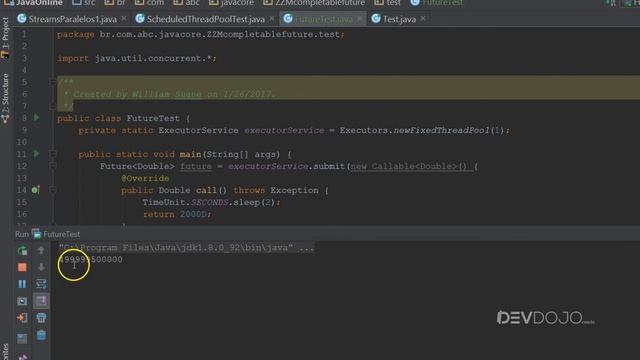Image resolution: width=640 pixels, height=360 pixels.
Task: Toggle soft-wrap in the console
Action: [41, 284]
